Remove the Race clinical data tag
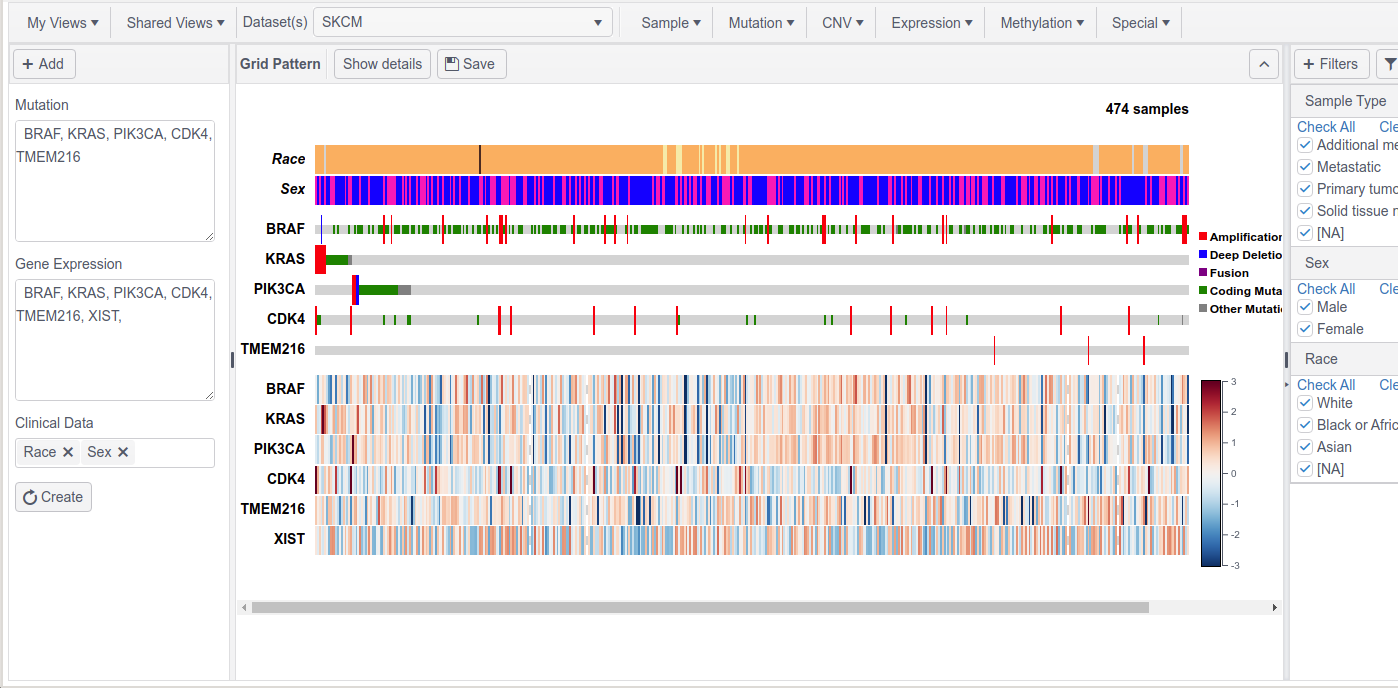1398x688 pixels. 68,452
